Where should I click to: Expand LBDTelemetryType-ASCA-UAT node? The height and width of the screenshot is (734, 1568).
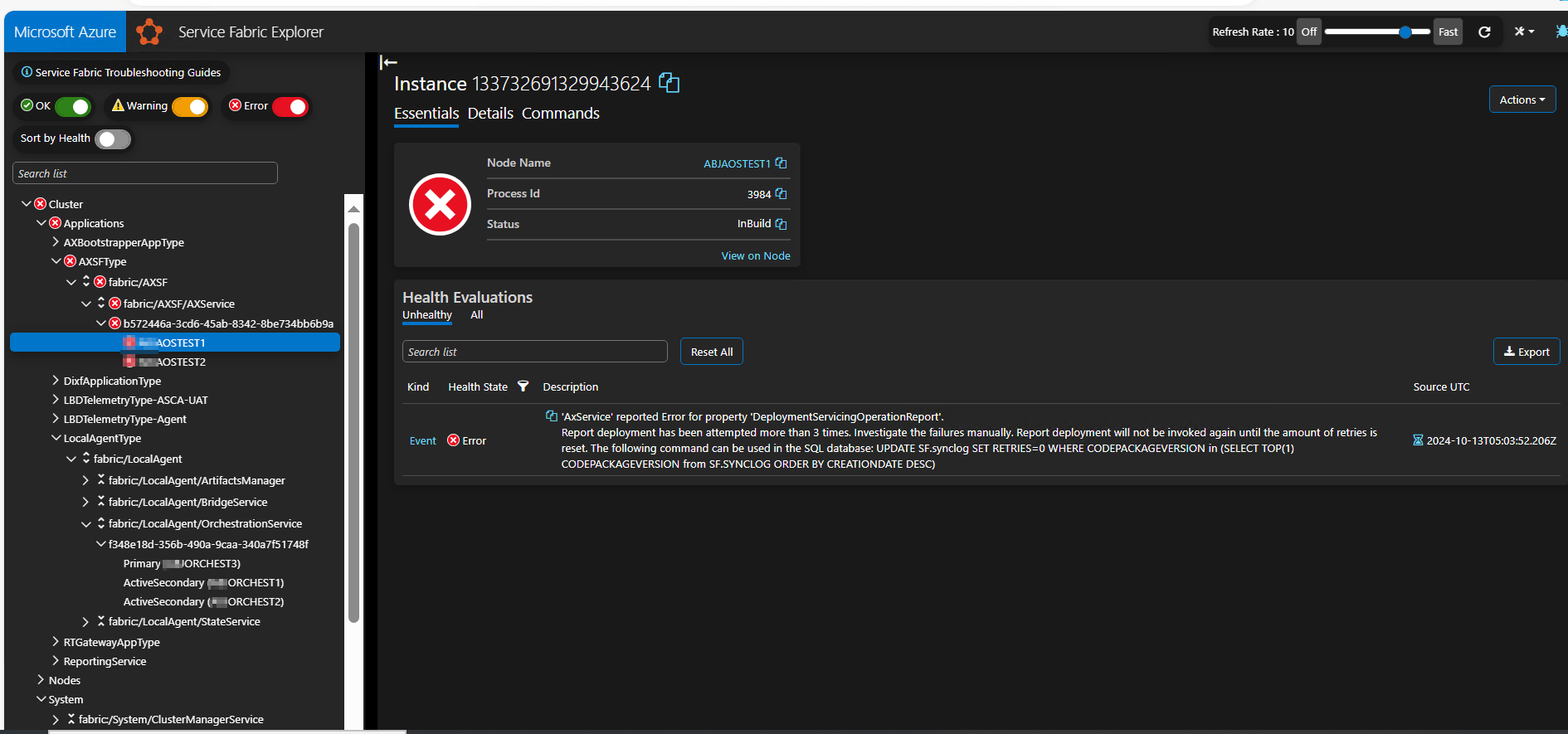pos(56,400)
